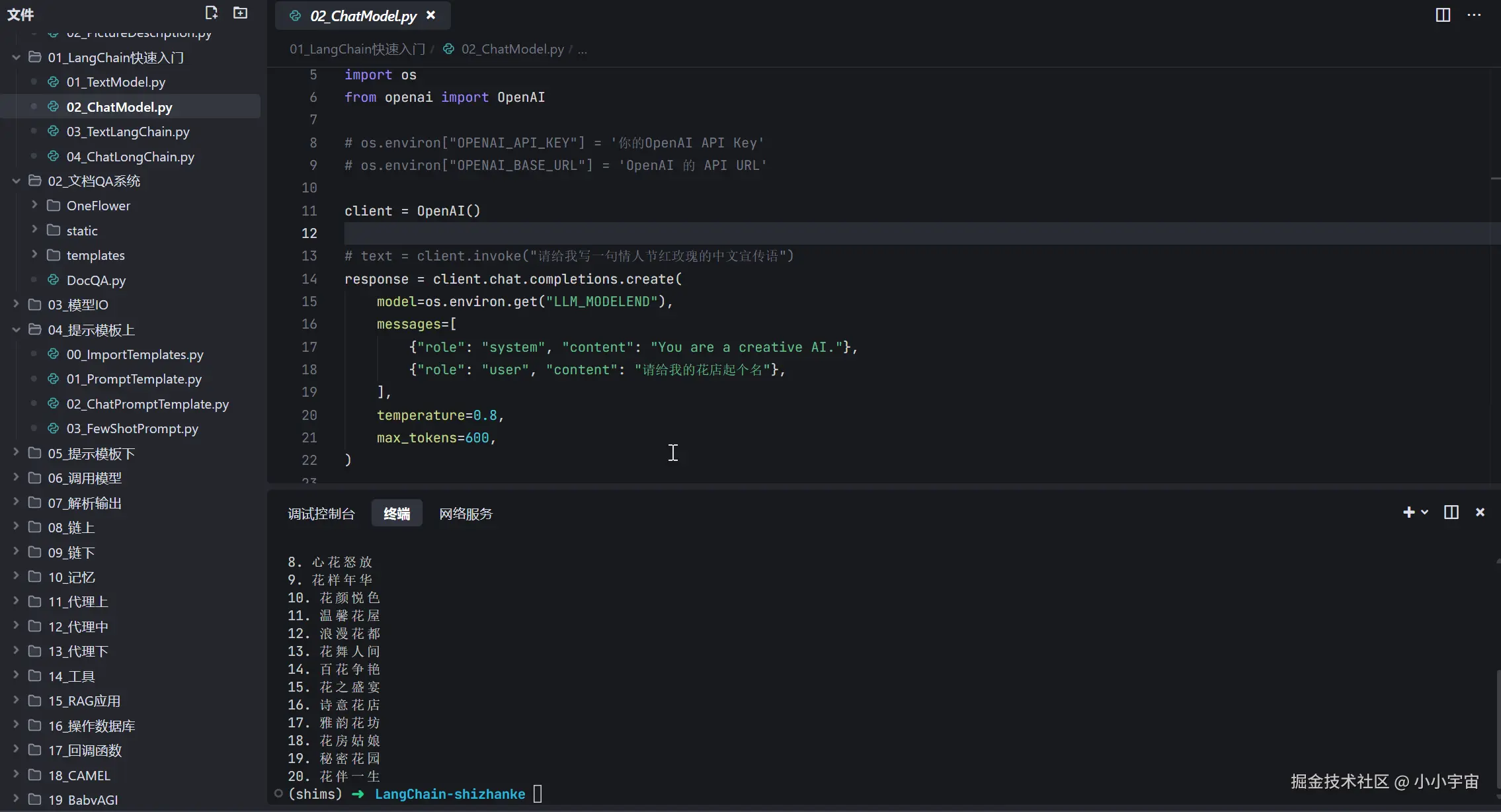
Task: Close the 02_ChatModel.py editor tab
Action: pyautogui.click(x=431, y=15)
